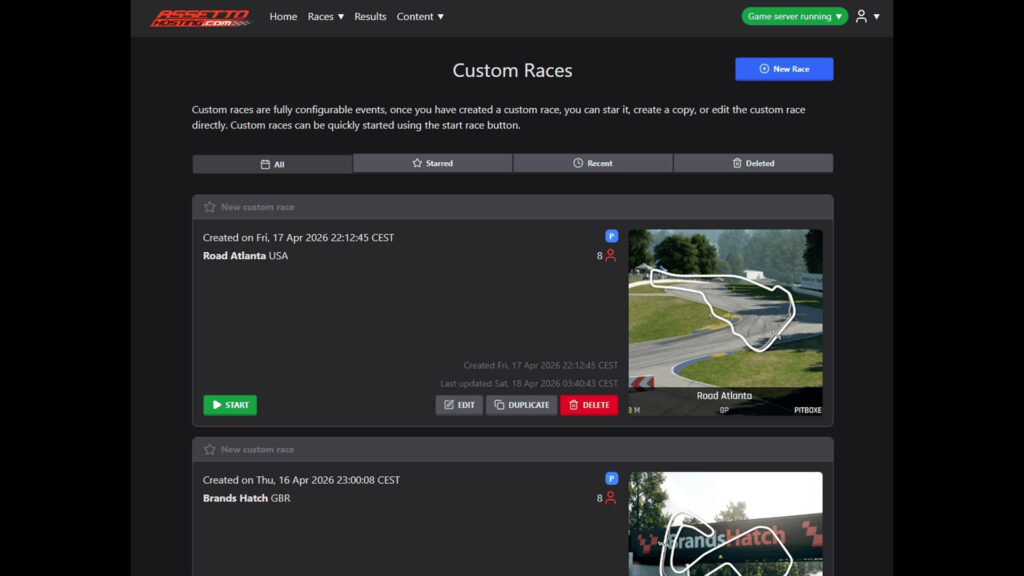Screen dimensions: 1024x576
Task: Click 'Created on Fri, 17 Apr 2026 22:12:45 CEST'
Action: [x=298, y=238]
